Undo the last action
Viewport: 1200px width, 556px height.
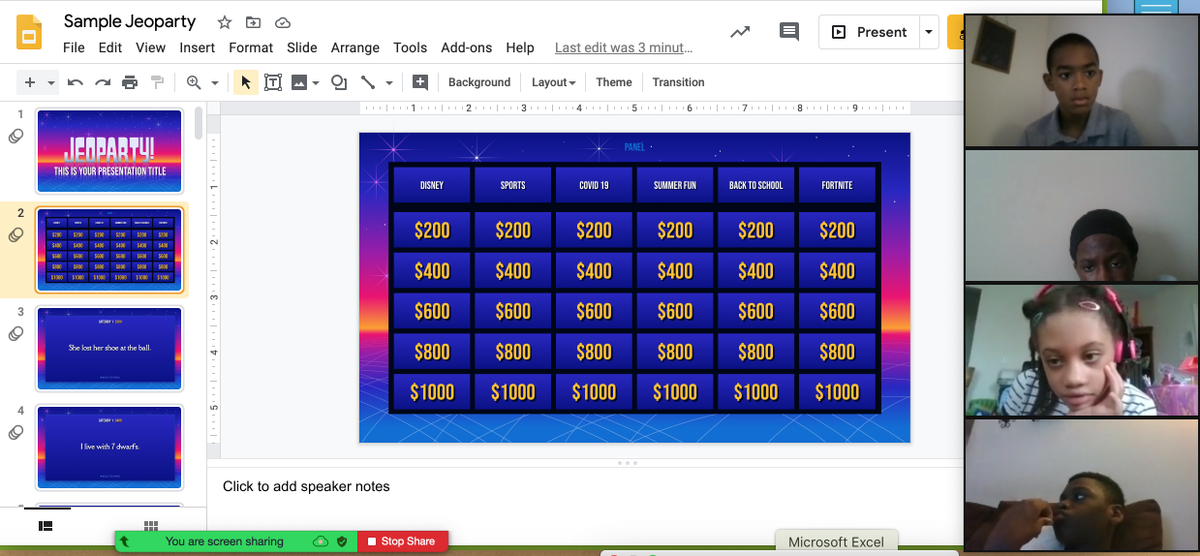point(75,82)
